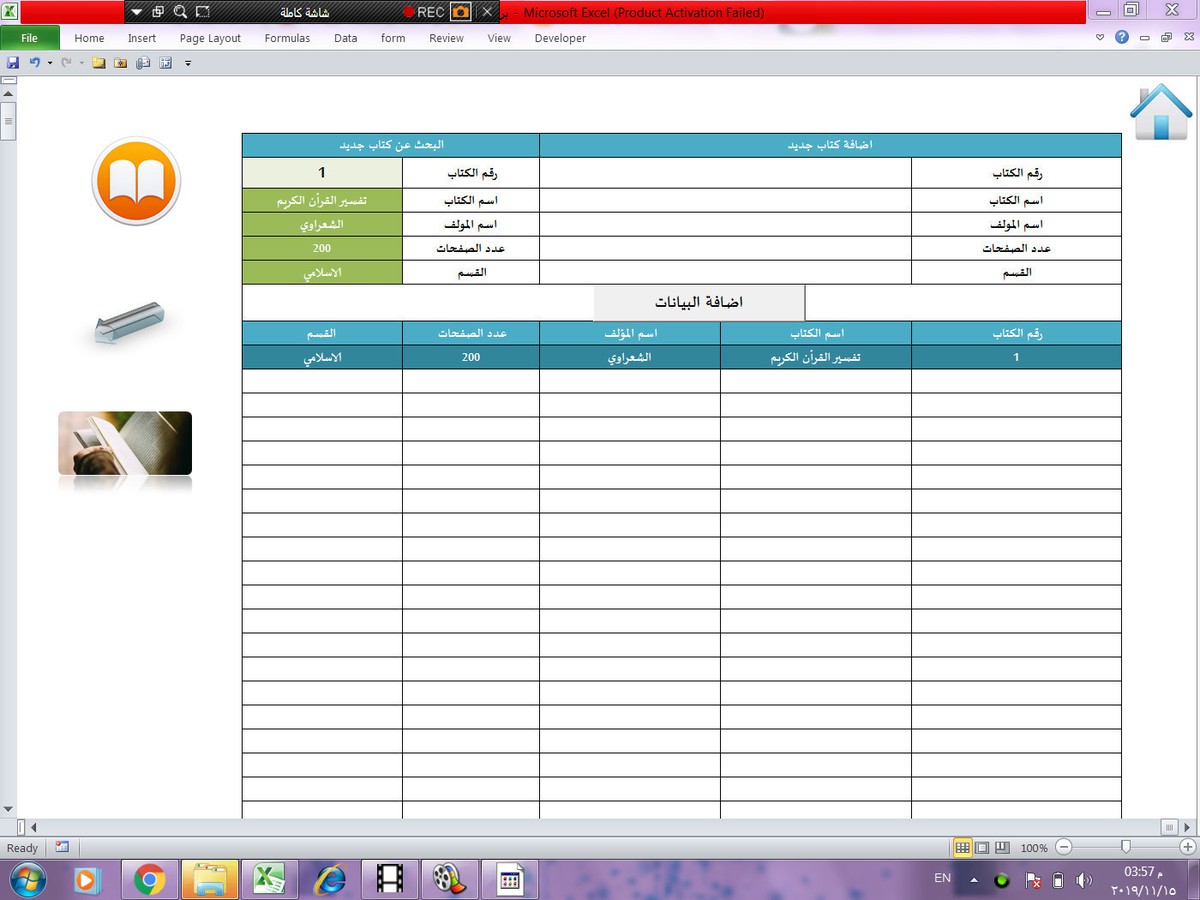
Task: Select the green search-result cell showing 200
Action: click(322, 248)
